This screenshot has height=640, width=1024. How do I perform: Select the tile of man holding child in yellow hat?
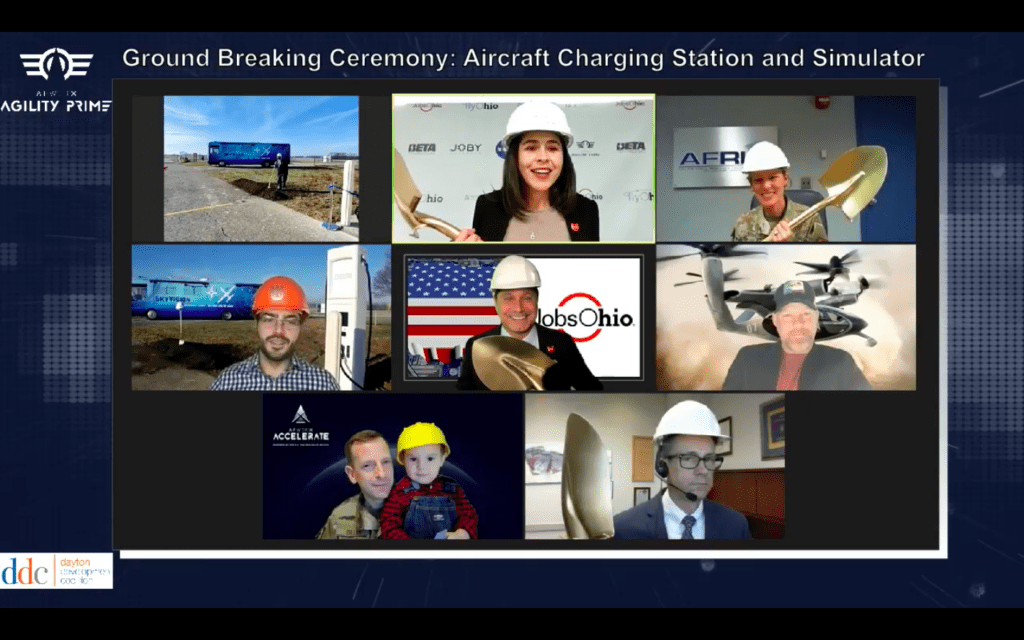coord(392,466)
